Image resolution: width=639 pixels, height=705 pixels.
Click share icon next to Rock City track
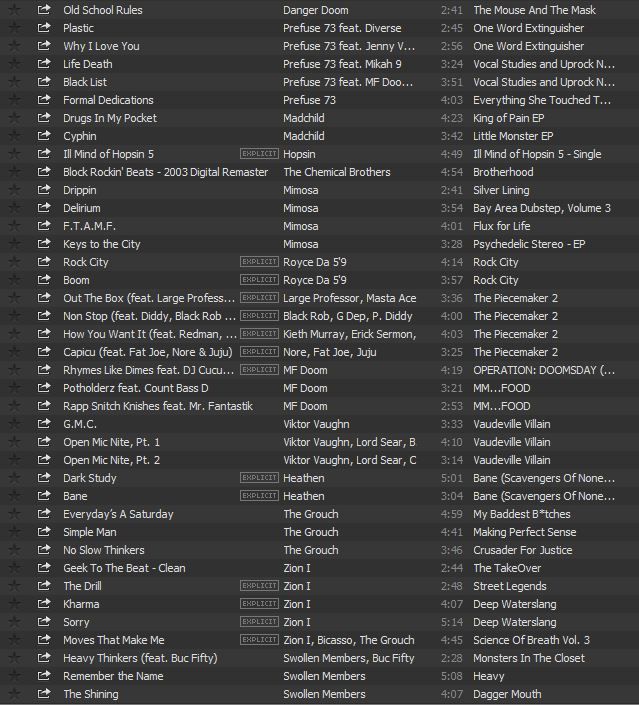[43, 262]
